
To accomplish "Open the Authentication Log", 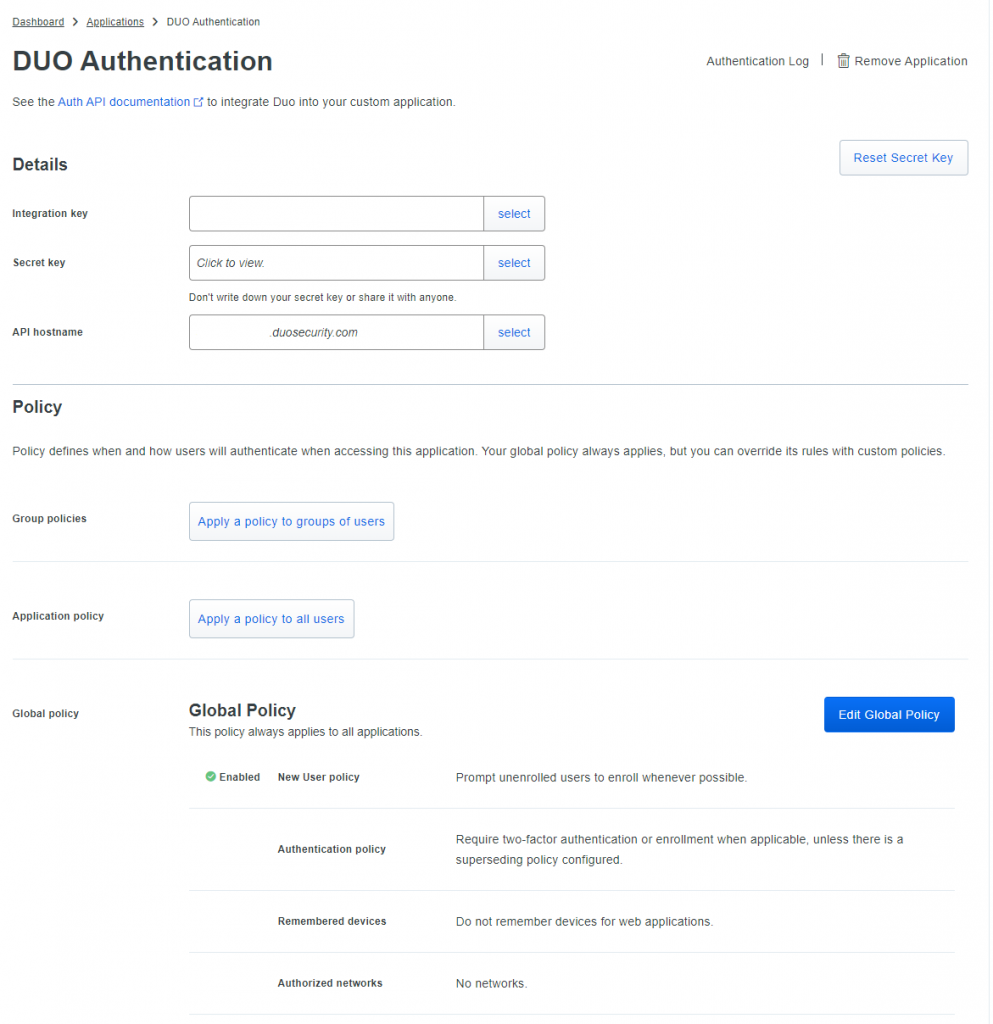I will coord(757,61).
